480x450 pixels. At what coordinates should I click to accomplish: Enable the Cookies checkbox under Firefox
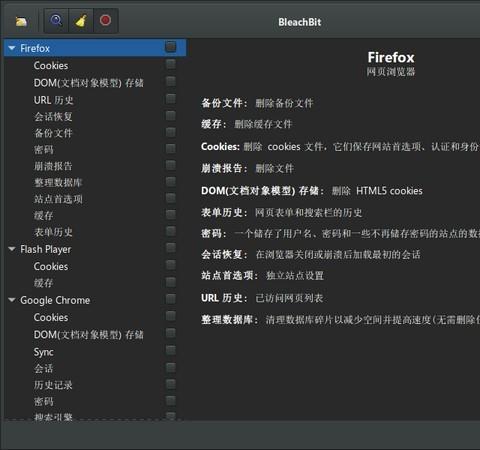pyautogui.click(x=171, y=64)
